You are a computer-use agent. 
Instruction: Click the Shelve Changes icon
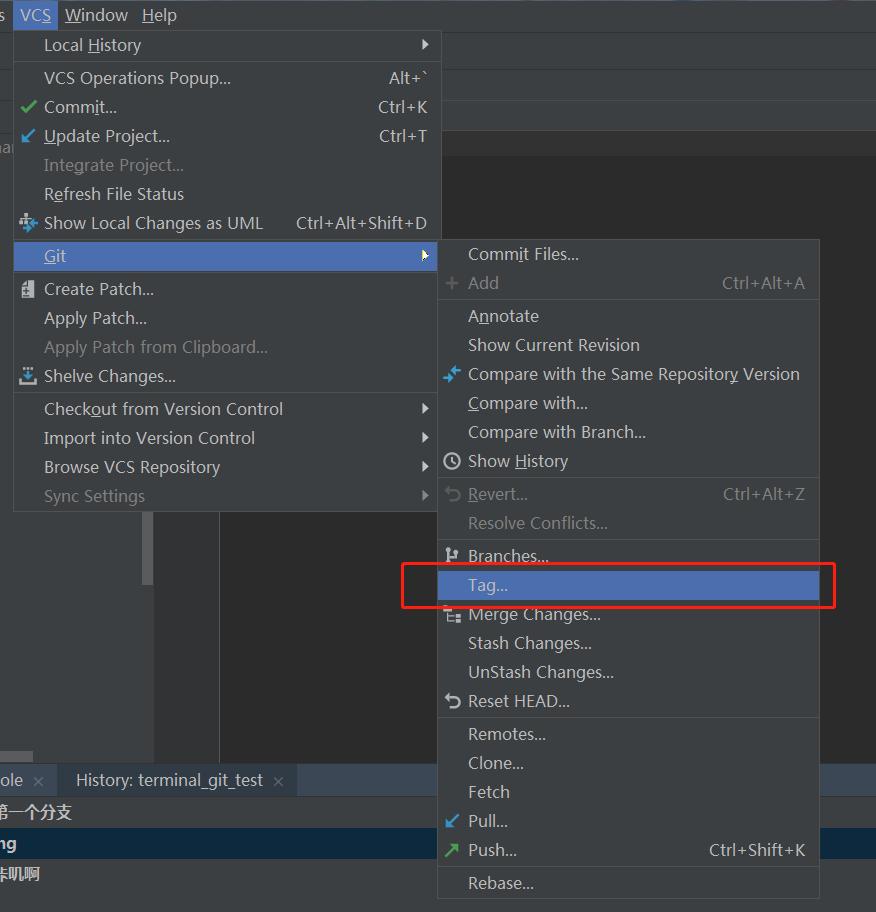pos(28,376)
